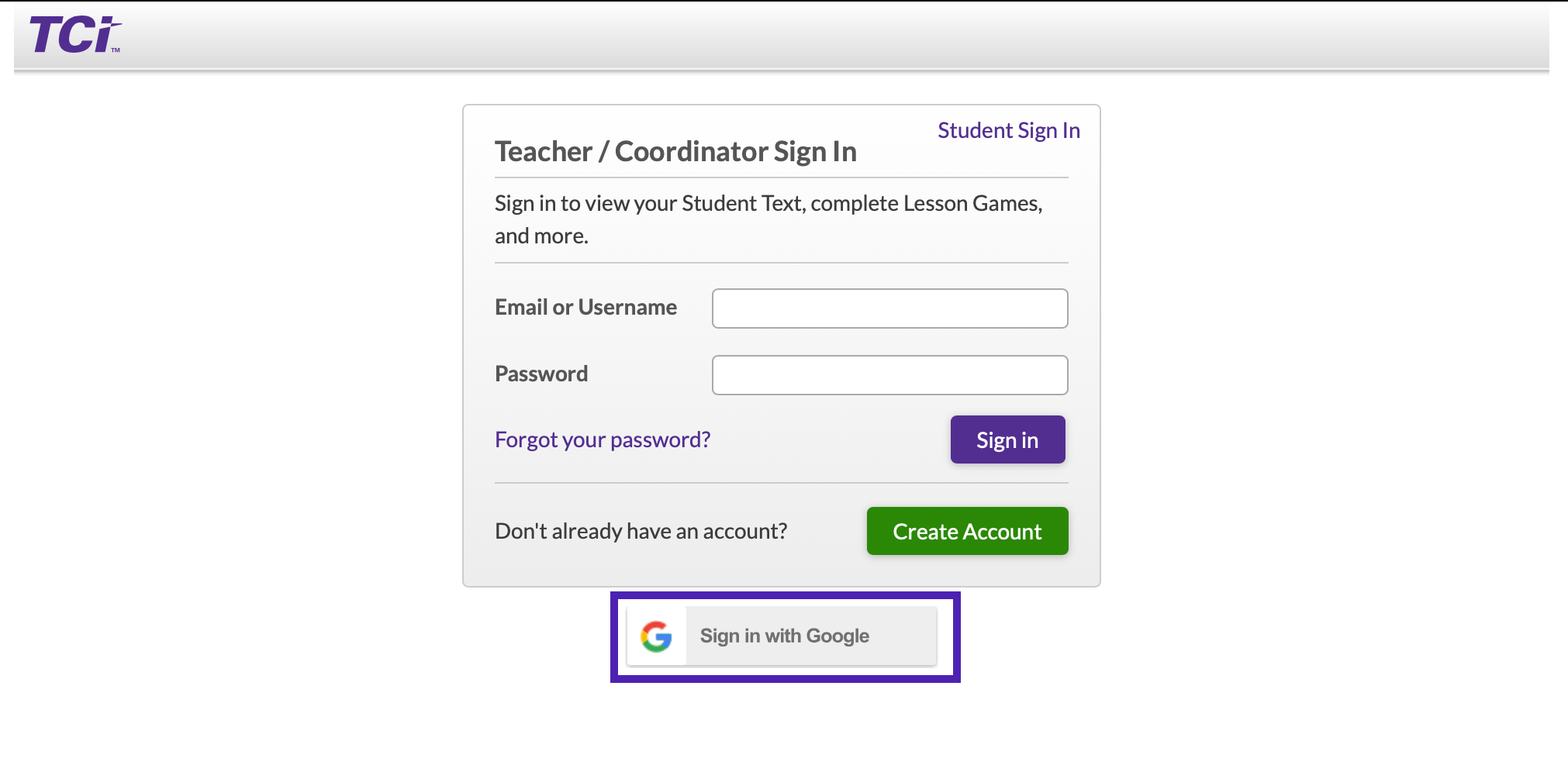Click the Password input field
The height and width of the screenshot is (772, 1568).
click(x=889, y=374)
